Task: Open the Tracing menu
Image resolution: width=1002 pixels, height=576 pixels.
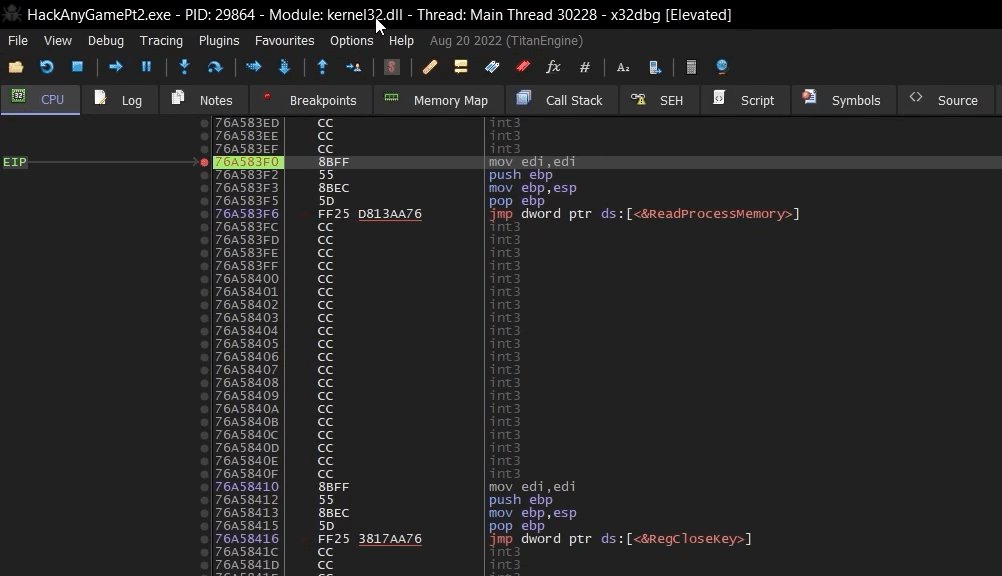Action: tap(160, 40)
